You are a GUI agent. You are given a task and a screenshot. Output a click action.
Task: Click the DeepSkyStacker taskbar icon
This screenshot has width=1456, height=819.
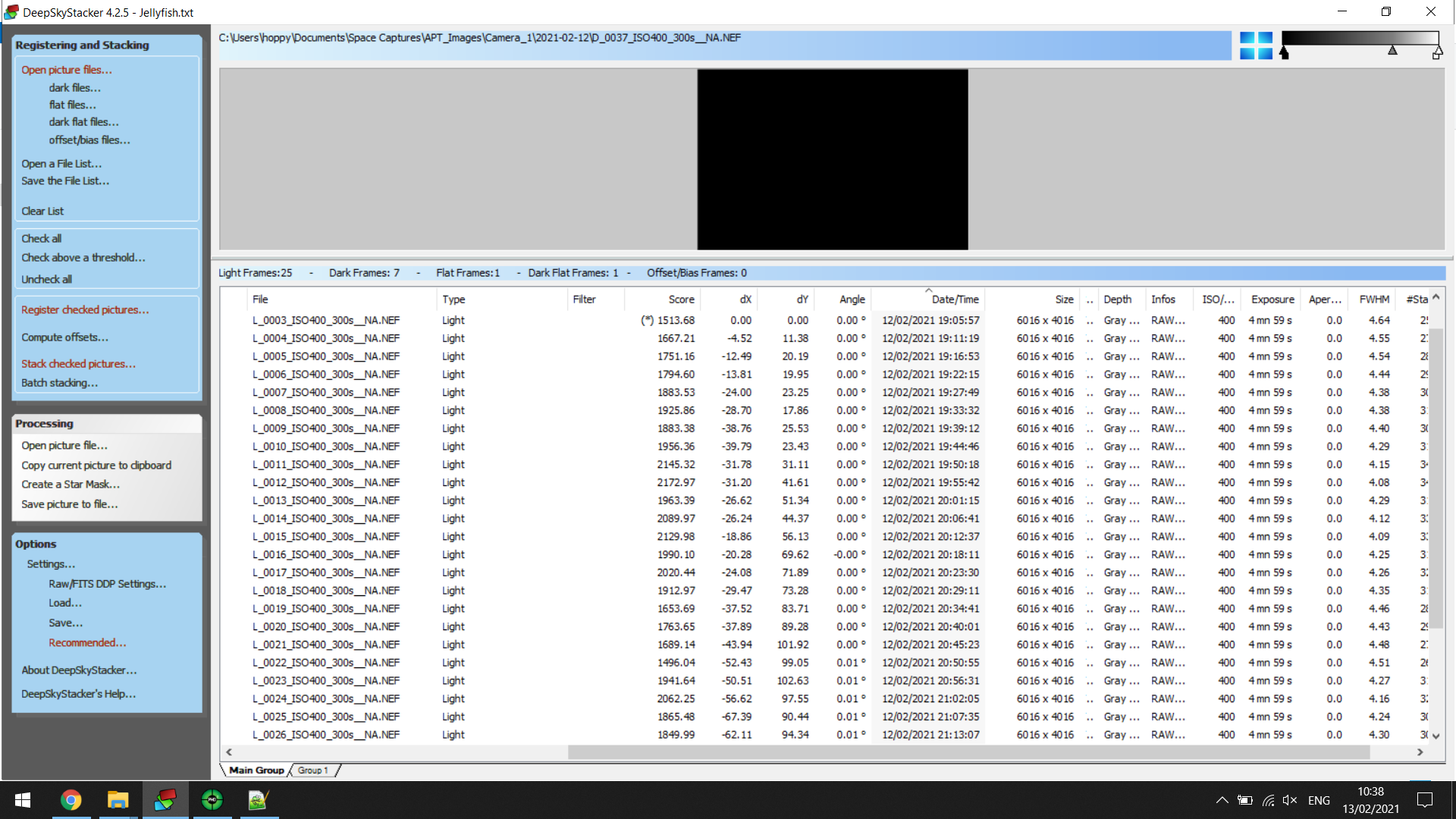point(165,799)
